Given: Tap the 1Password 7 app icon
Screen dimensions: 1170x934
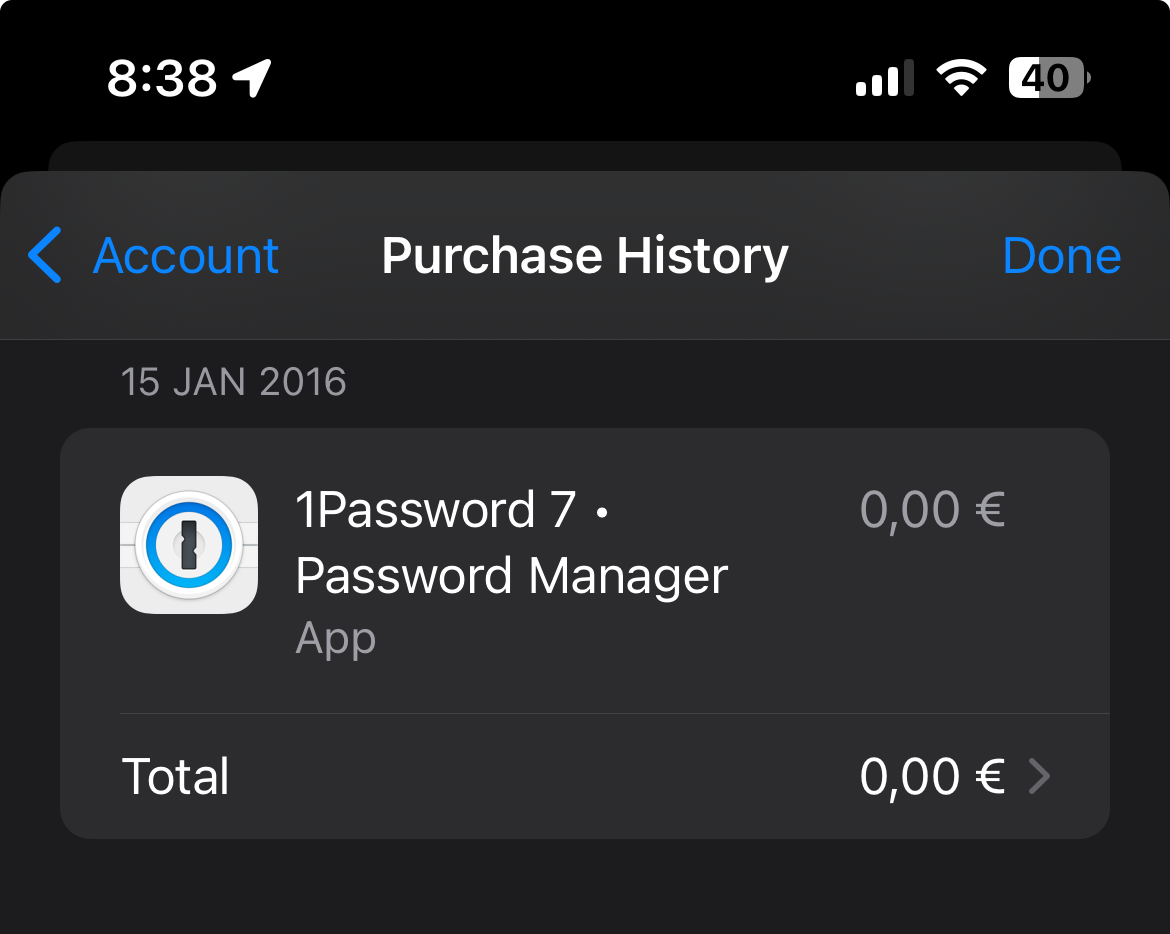Looking at the screenshot, I should click(188, 545).
